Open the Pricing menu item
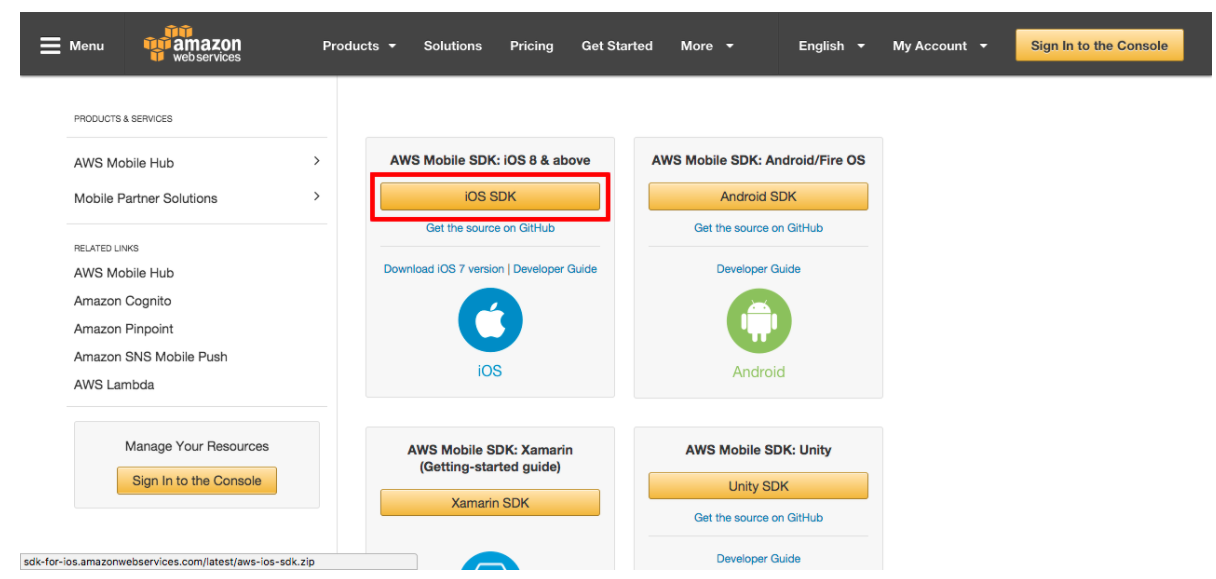 pos(531,46)
